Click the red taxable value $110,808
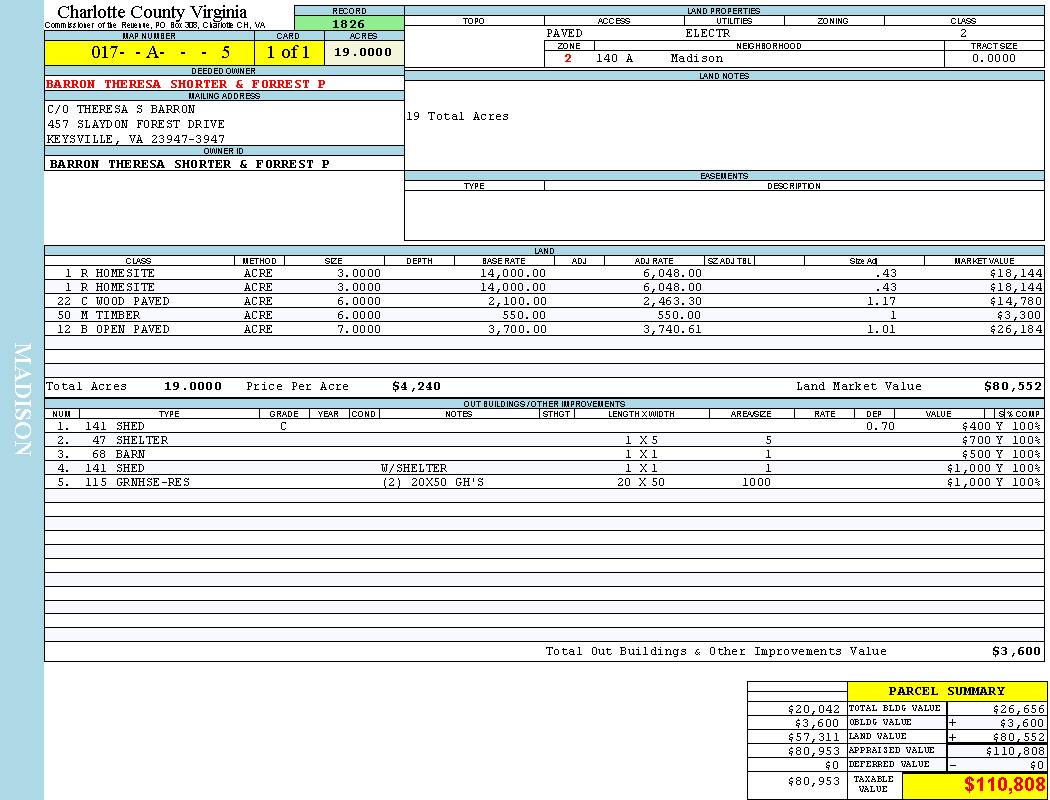The image size is (1050, 800). pos(1004,786)
